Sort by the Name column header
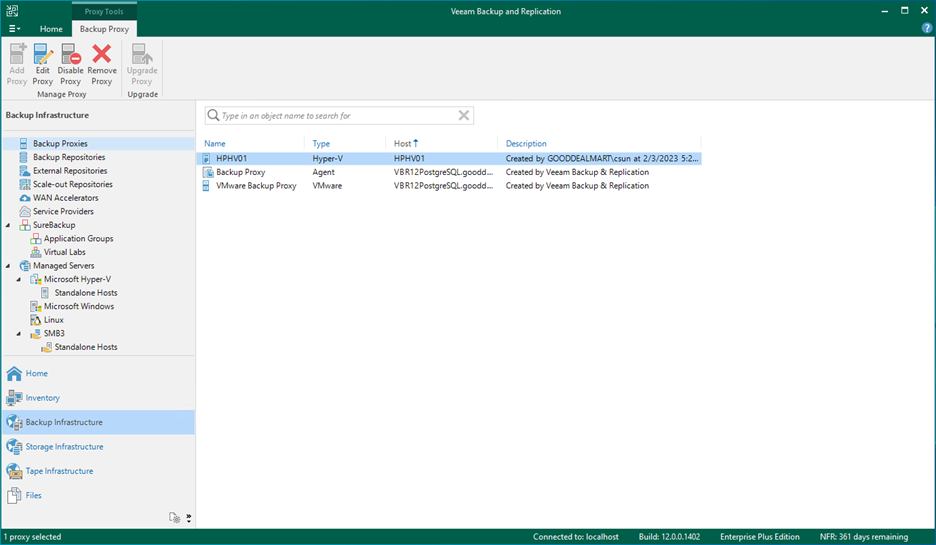This screenshot has height=545, width=936. tap(215, 143)
